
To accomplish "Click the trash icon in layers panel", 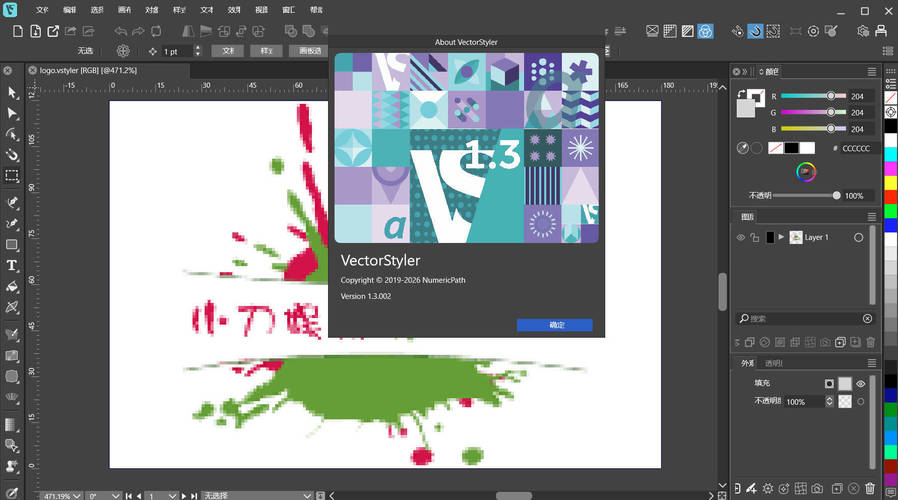I will point(870,342).
